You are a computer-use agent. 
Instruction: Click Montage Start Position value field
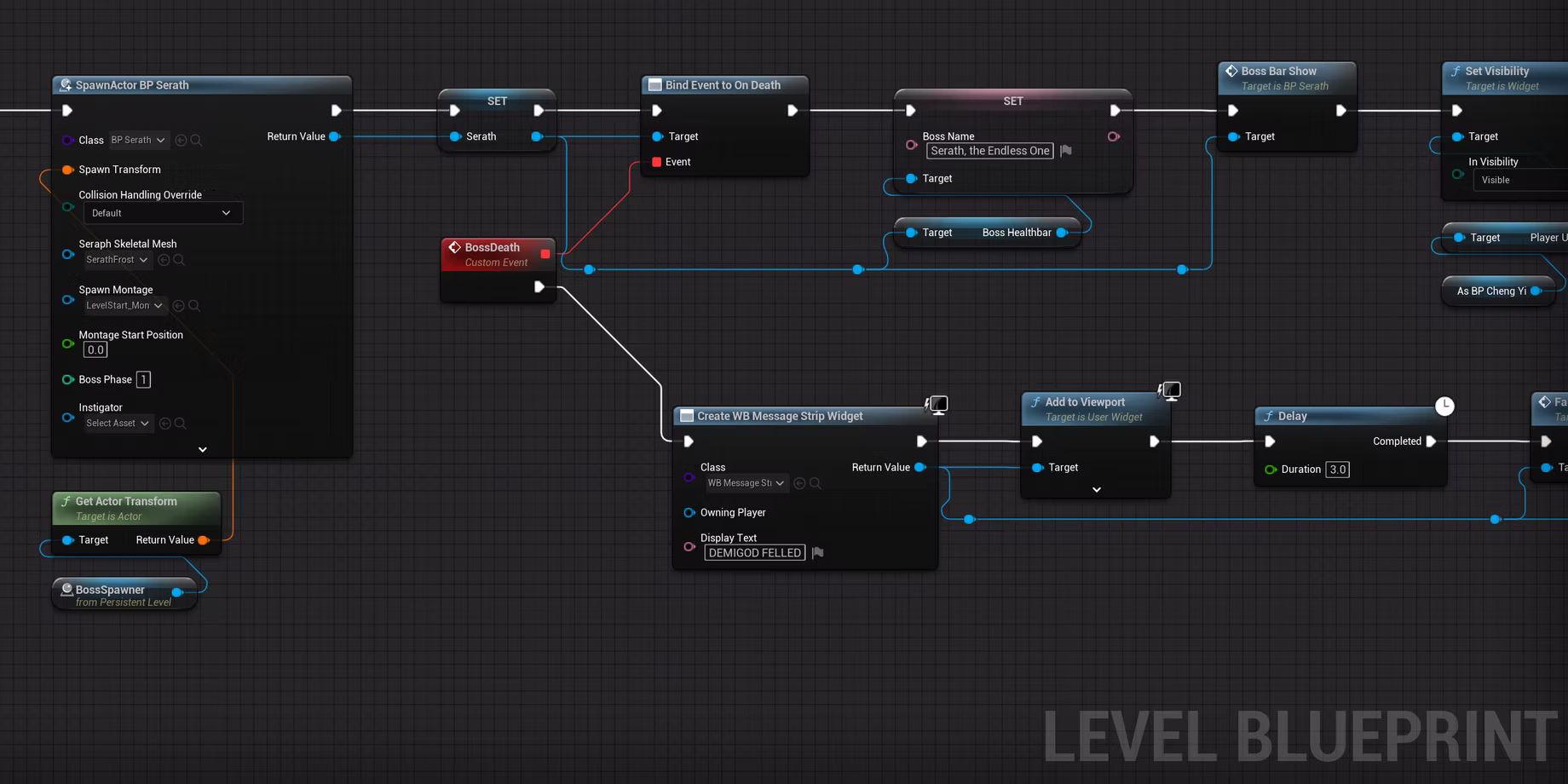(95, 349)
